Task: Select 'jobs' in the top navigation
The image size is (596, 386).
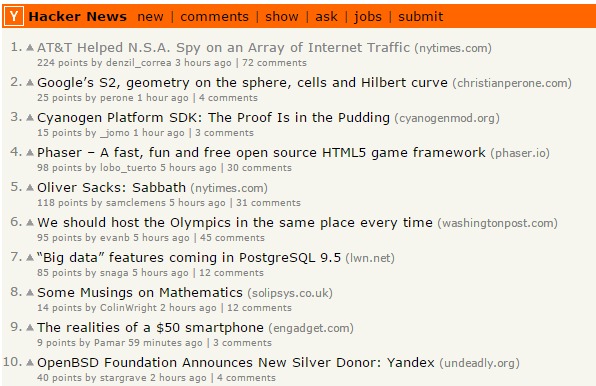Action: point(368,17)
